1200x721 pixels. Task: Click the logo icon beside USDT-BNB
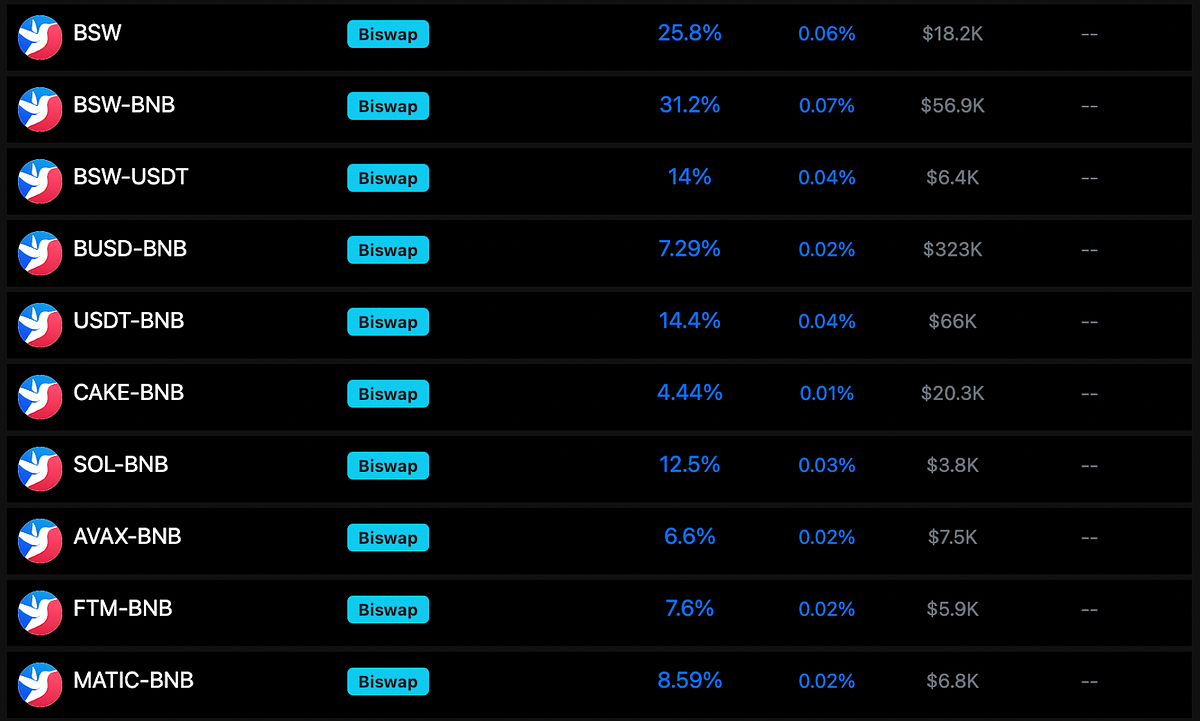40,325
